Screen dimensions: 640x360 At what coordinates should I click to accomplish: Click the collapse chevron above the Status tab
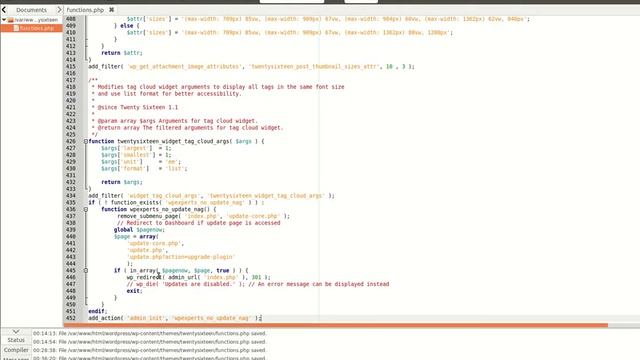[x=16, y=332]
